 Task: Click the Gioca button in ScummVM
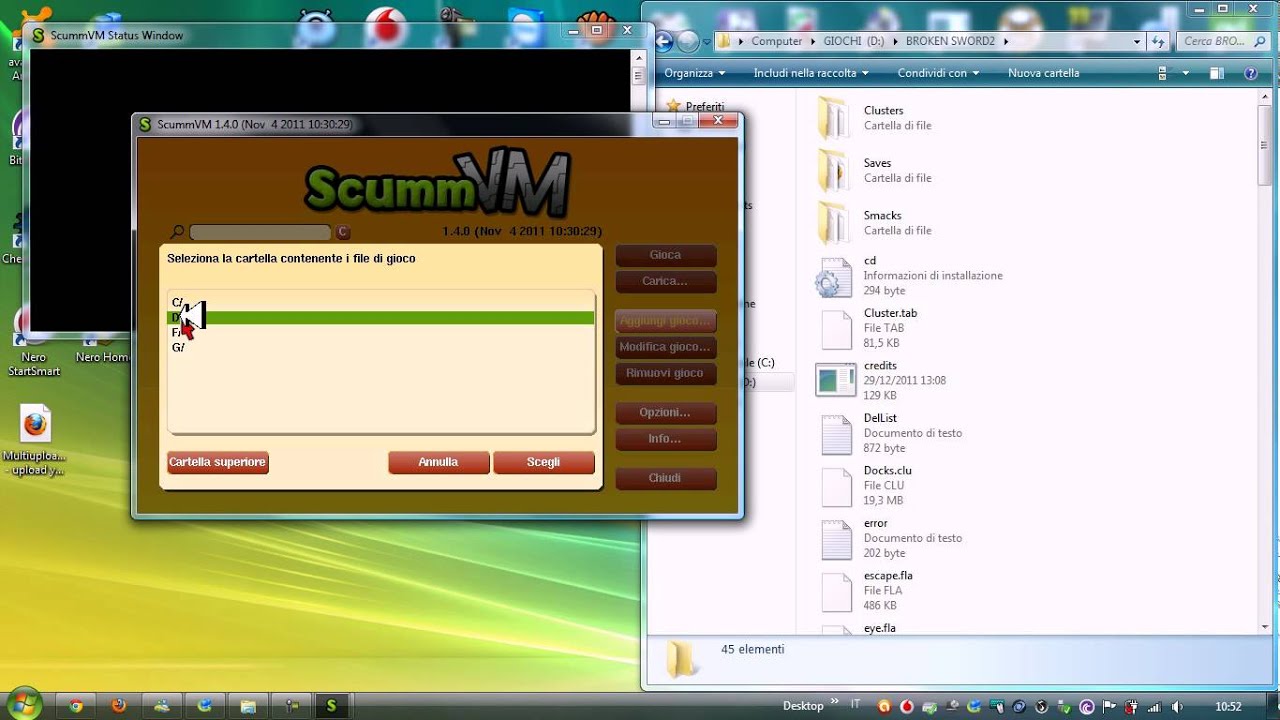point(665,255)
